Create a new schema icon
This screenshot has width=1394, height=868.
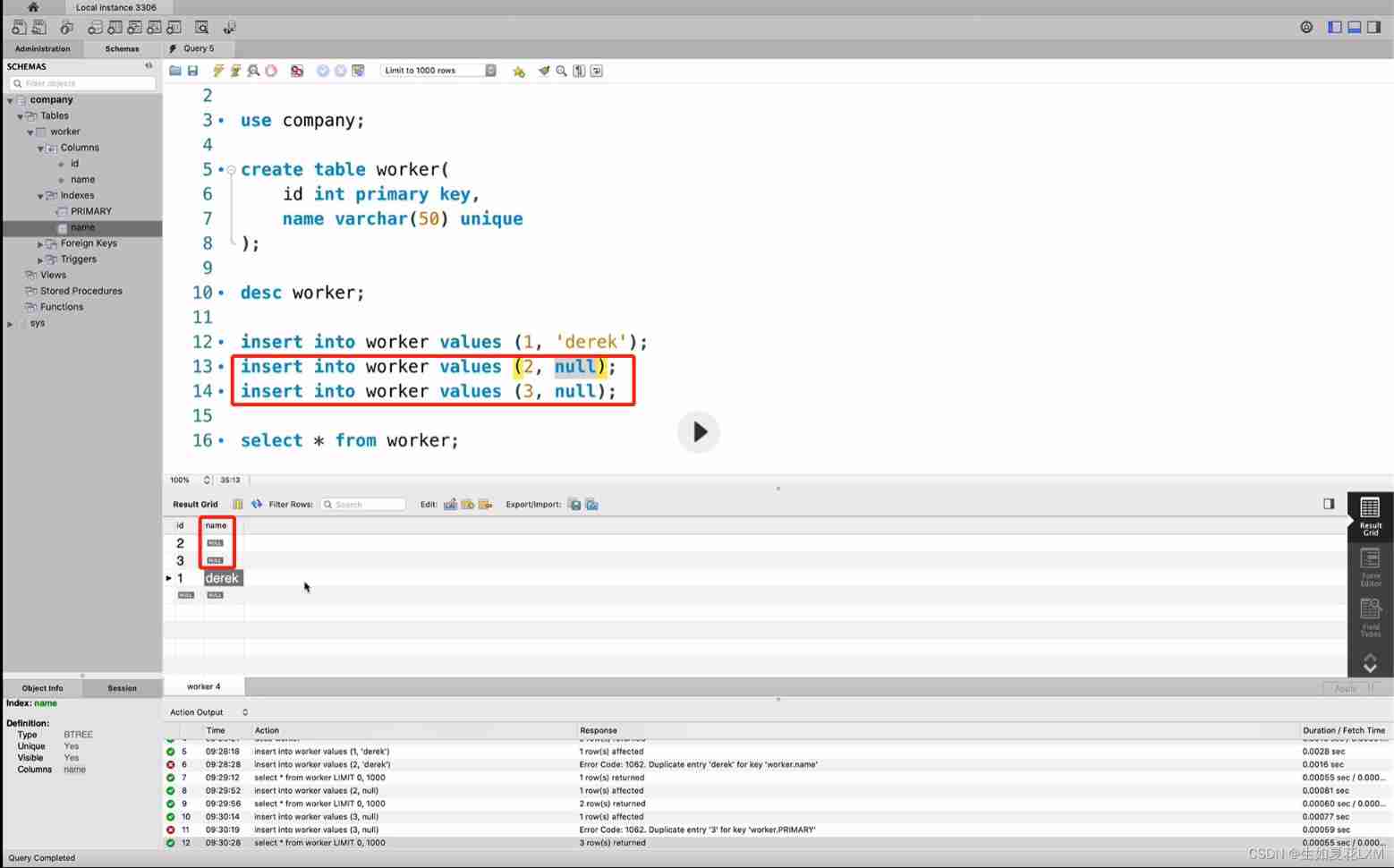(95, 28)
